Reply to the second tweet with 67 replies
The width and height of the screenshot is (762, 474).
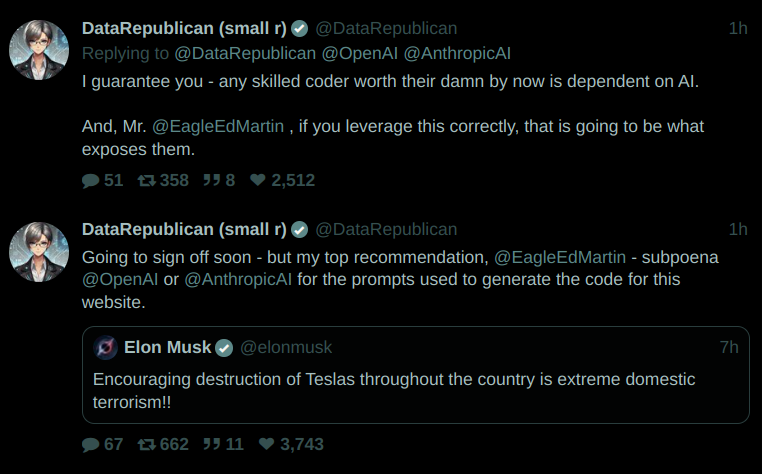pyautogui.click(x=91, y=444)
